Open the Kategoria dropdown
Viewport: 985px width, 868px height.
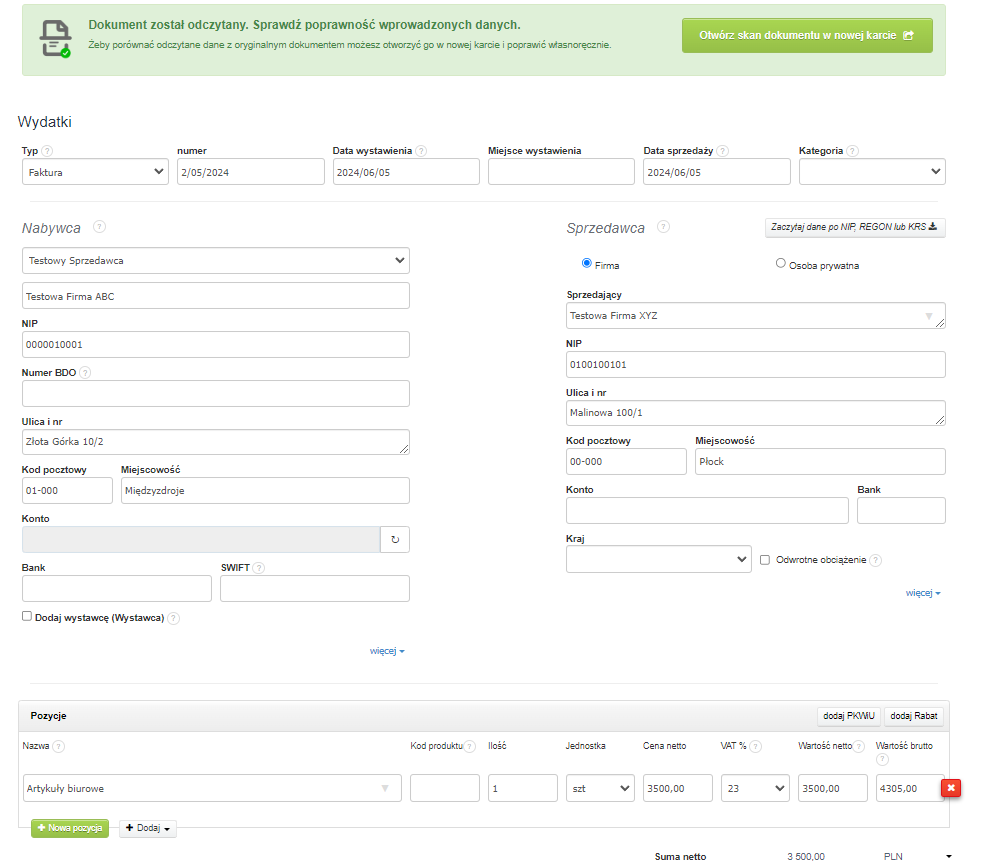tap(871, 172)
